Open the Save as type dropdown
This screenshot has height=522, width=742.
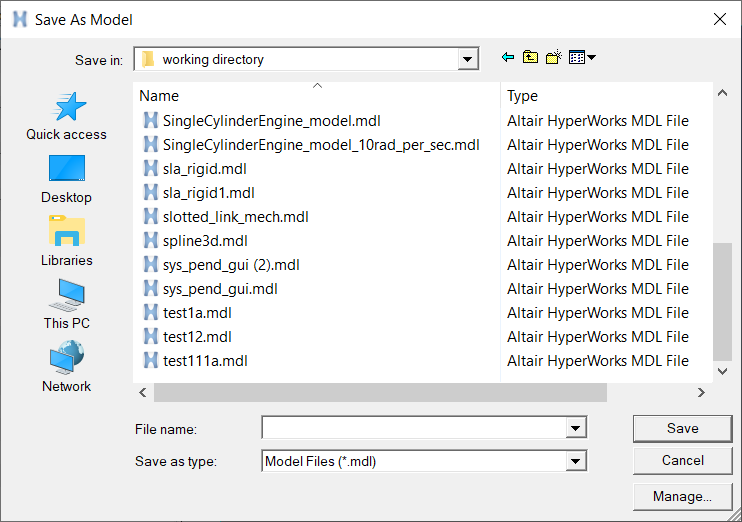575,461
